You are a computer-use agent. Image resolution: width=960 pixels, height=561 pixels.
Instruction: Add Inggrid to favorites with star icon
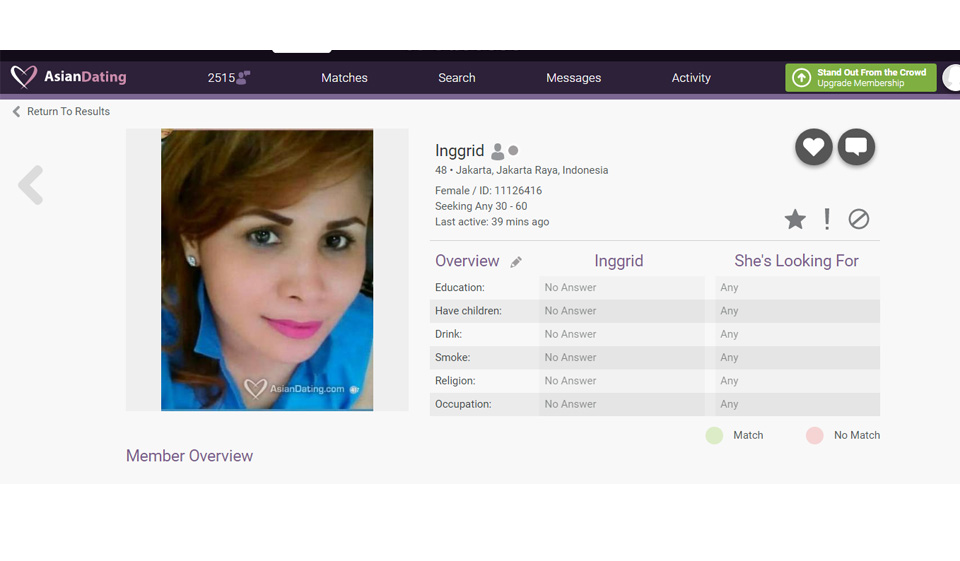point(795,219)
